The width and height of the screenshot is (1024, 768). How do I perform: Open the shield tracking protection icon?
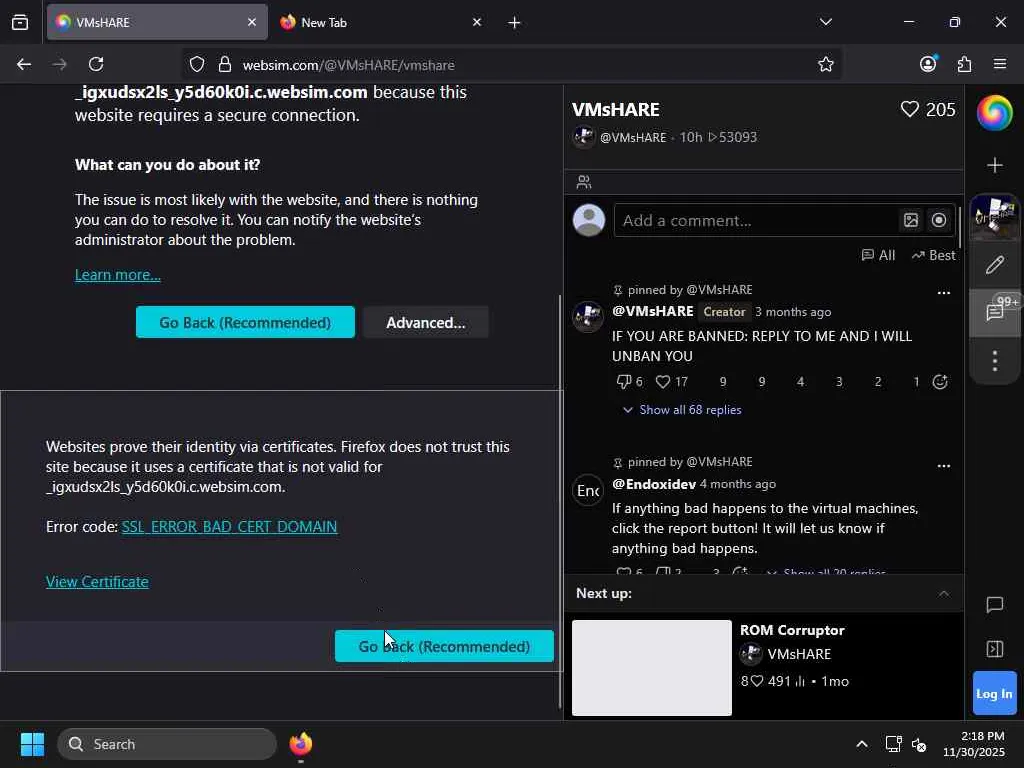click(x=197, y=64)
